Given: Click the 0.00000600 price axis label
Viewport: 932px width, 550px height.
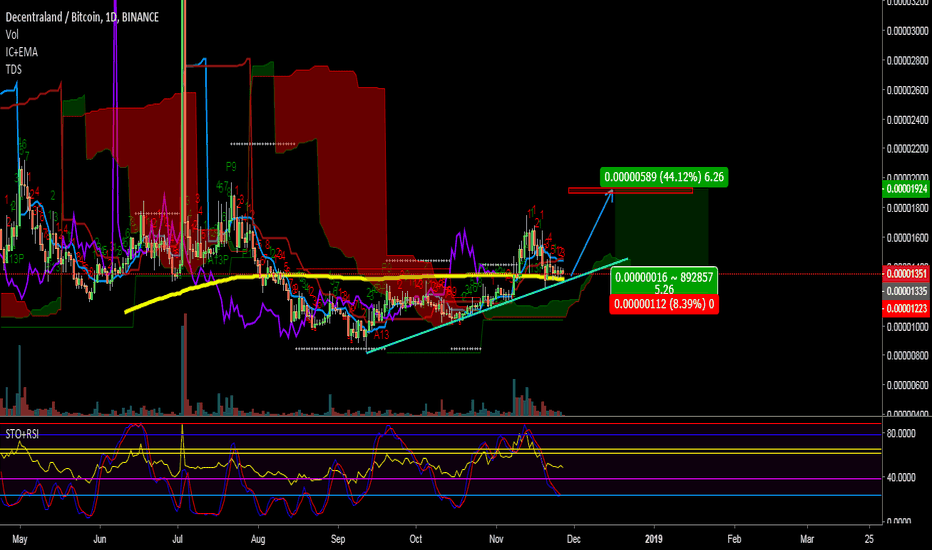Looking at the screenshot, I should click(x=907, y=385).
